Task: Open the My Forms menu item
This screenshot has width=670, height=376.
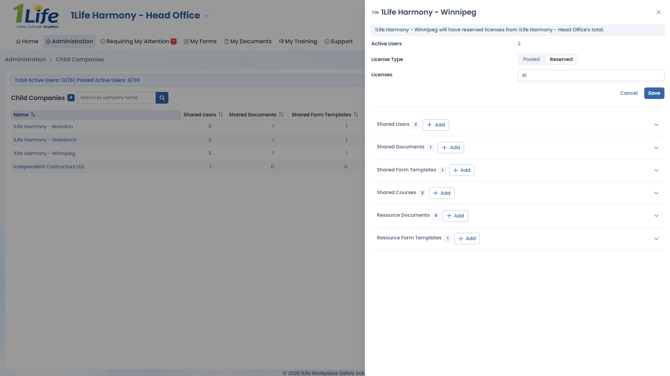Action: tap(200, 41)
